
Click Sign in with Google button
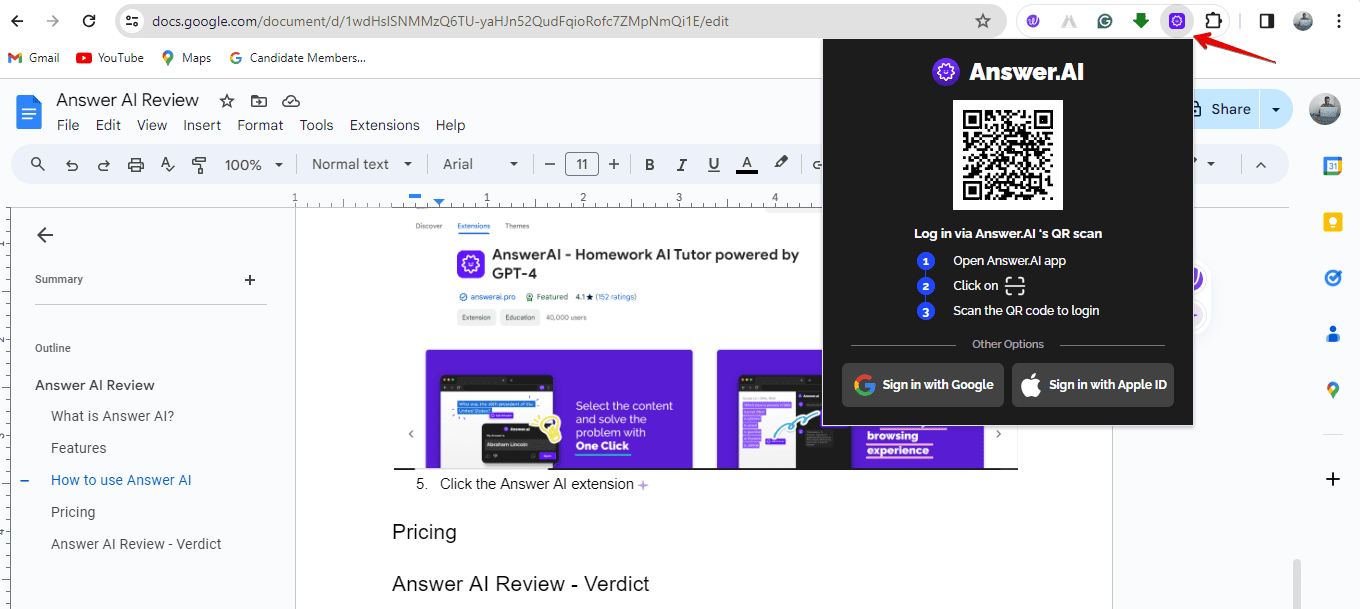(x=922, y=385)
